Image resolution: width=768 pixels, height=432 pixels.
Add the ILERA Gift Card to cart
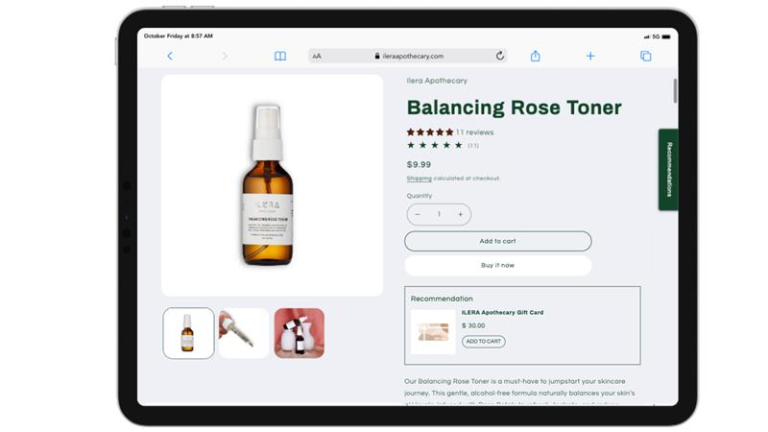point(483,341)
